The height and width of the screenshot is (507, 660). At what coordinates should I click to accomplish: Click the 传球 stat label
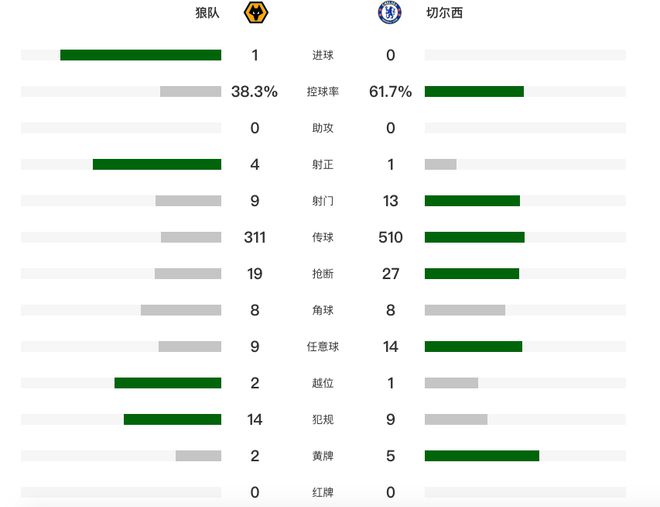point(323,238)
